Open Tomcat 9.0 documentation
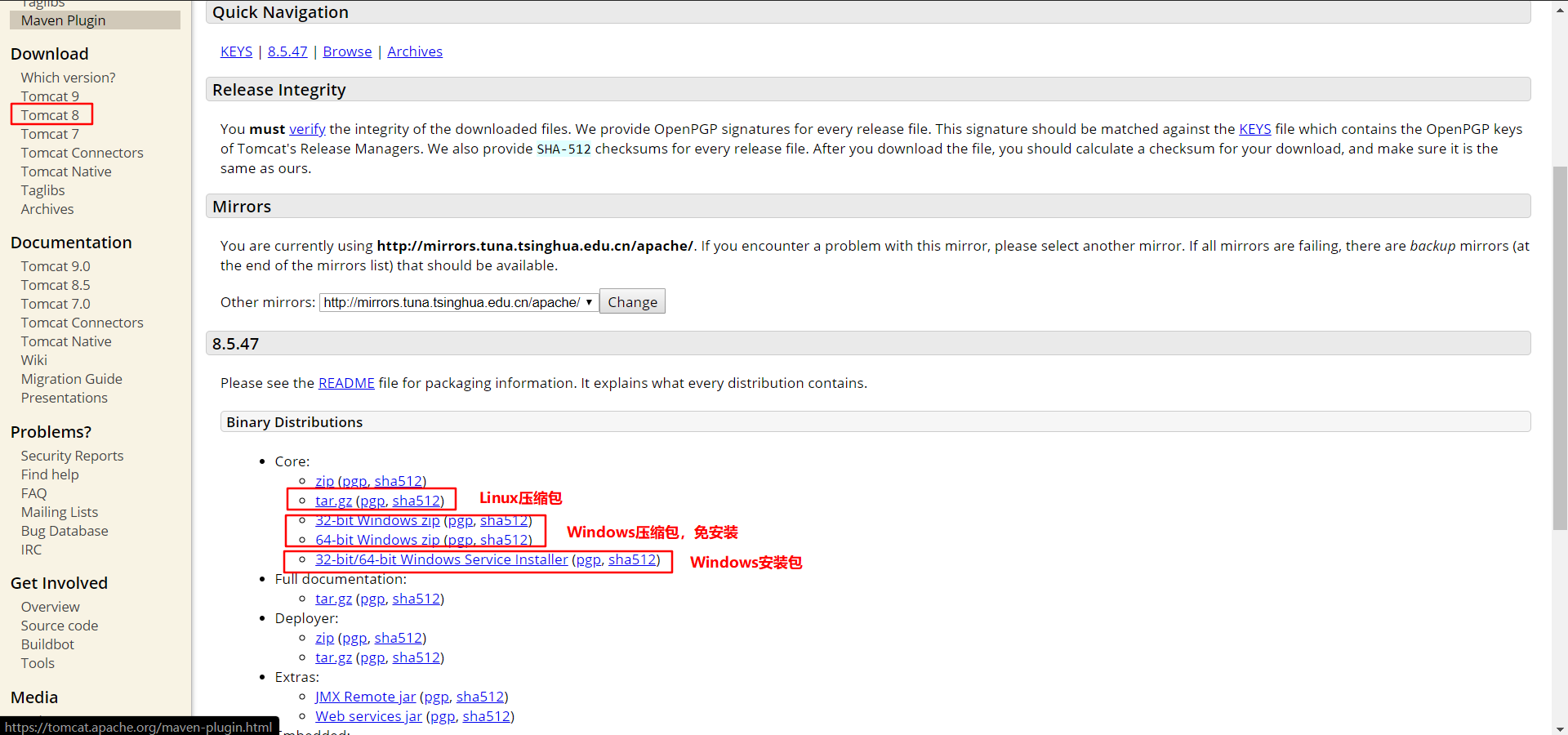This screenshot has width=1568, height=735. [56, 266]
